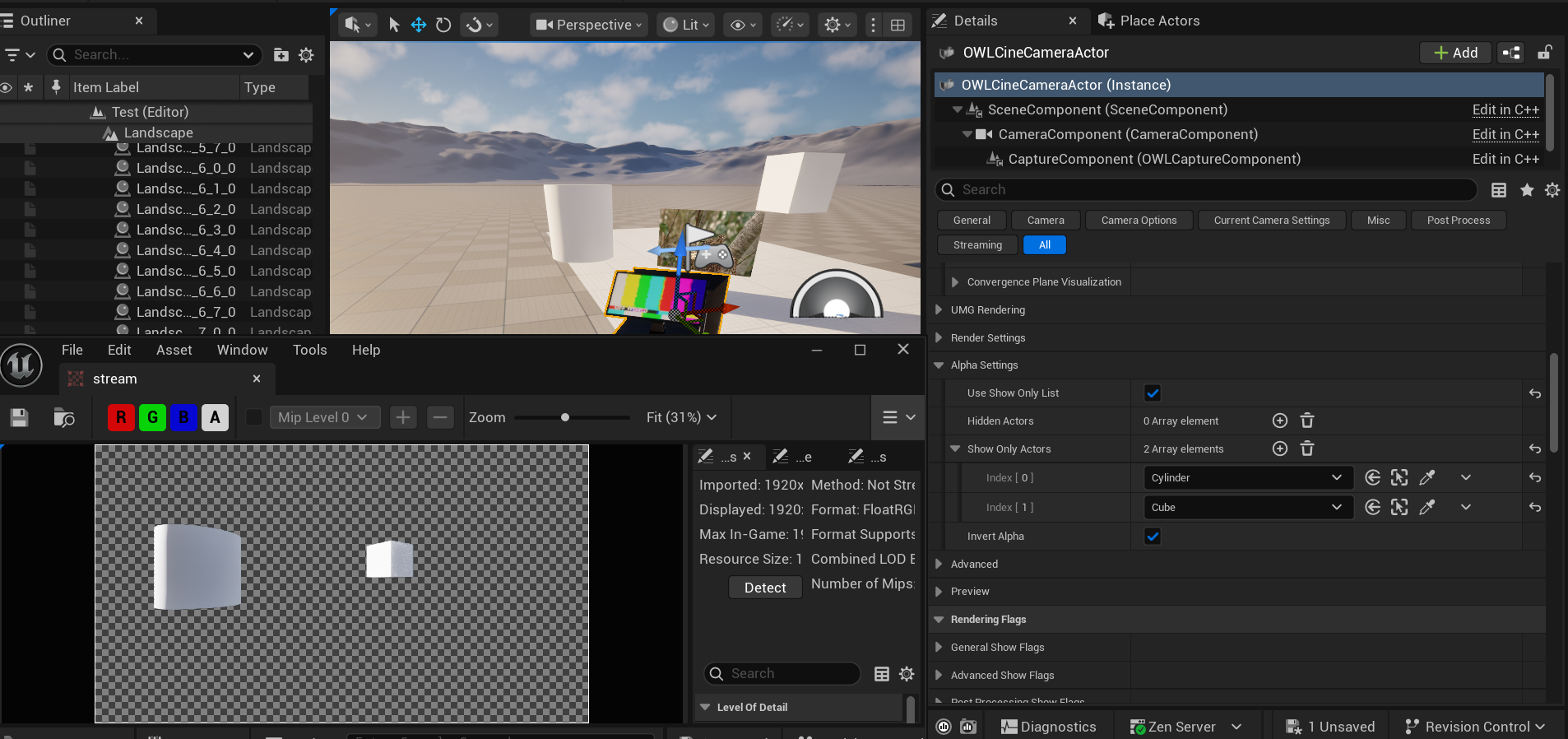
Task: Toggle Use Show Only List checkbox
Action: click(x=1153, y=393)
